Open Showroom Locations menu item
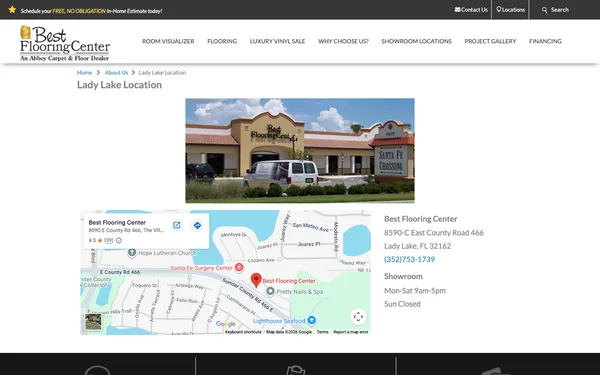600x375 pixels. (x=416, y=41)
